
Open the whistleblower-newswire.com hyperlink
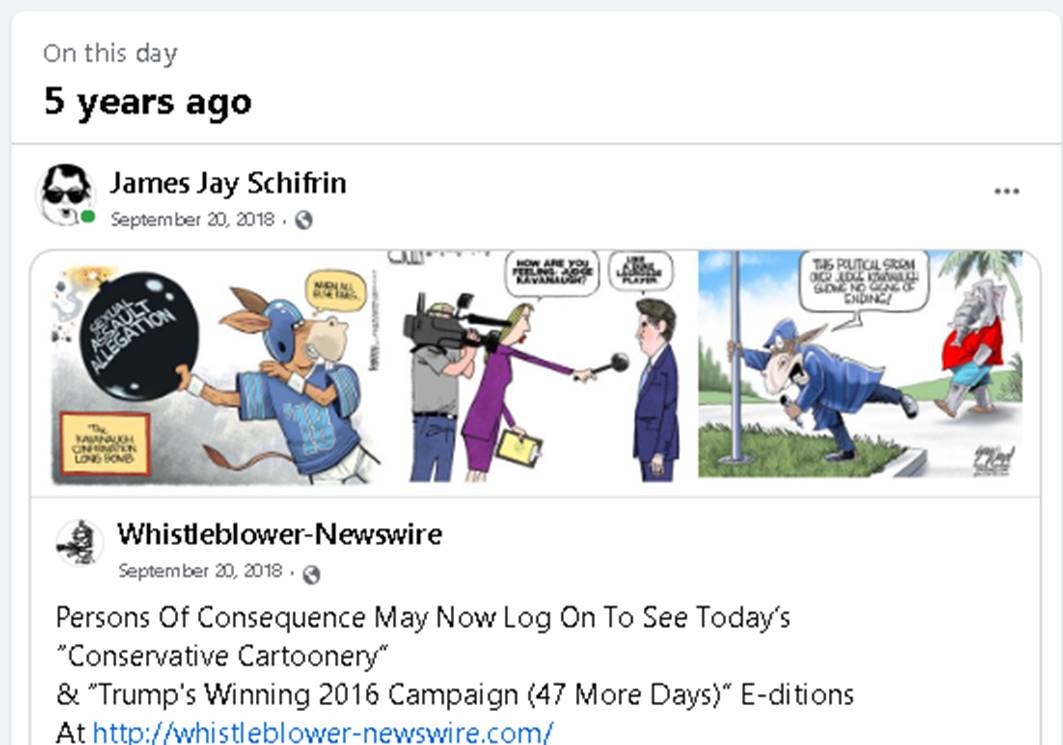pos(323,732)
